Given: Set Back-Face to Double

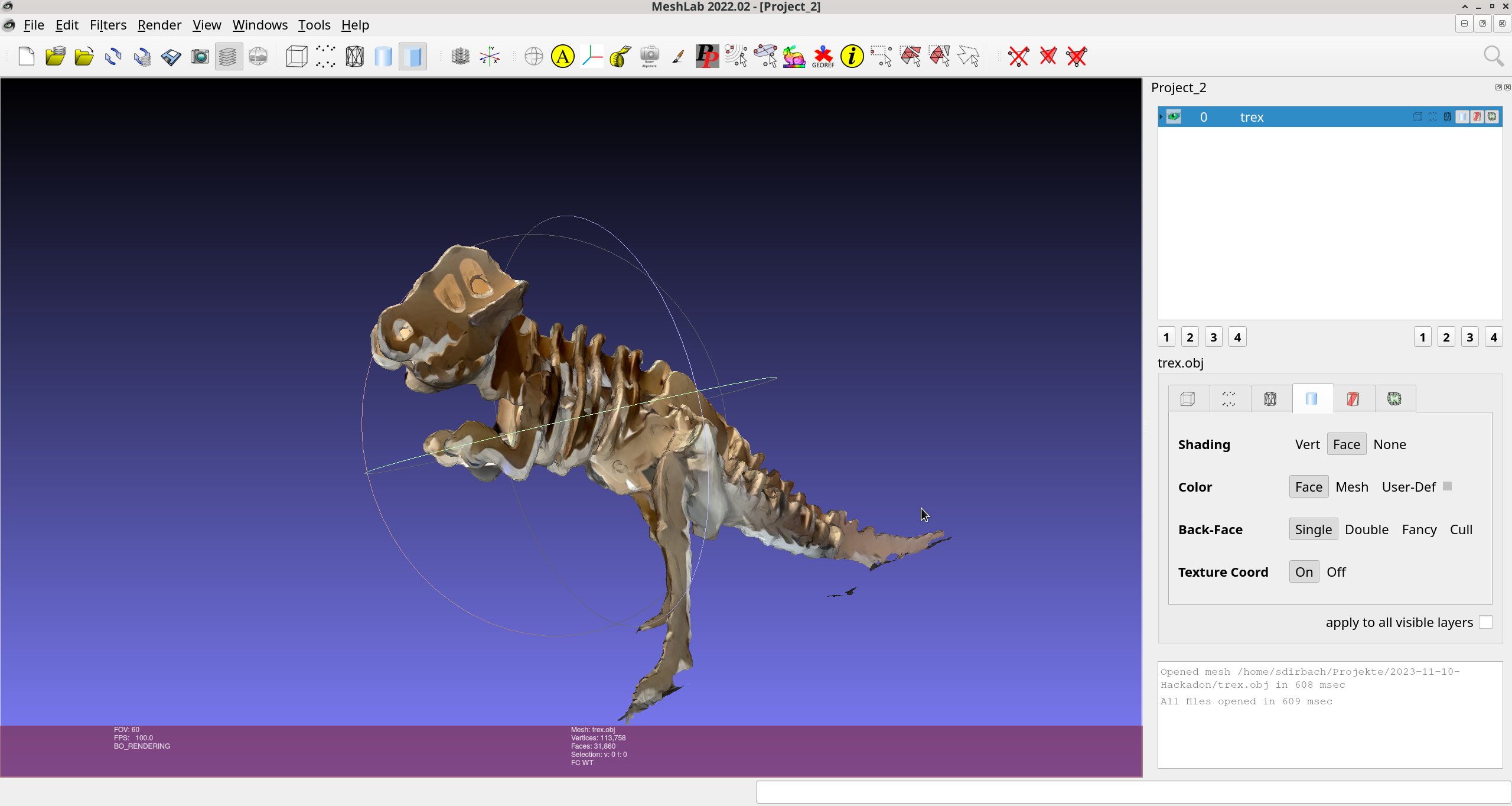Looking at the screenshot, I should [x=1366, y=529].
